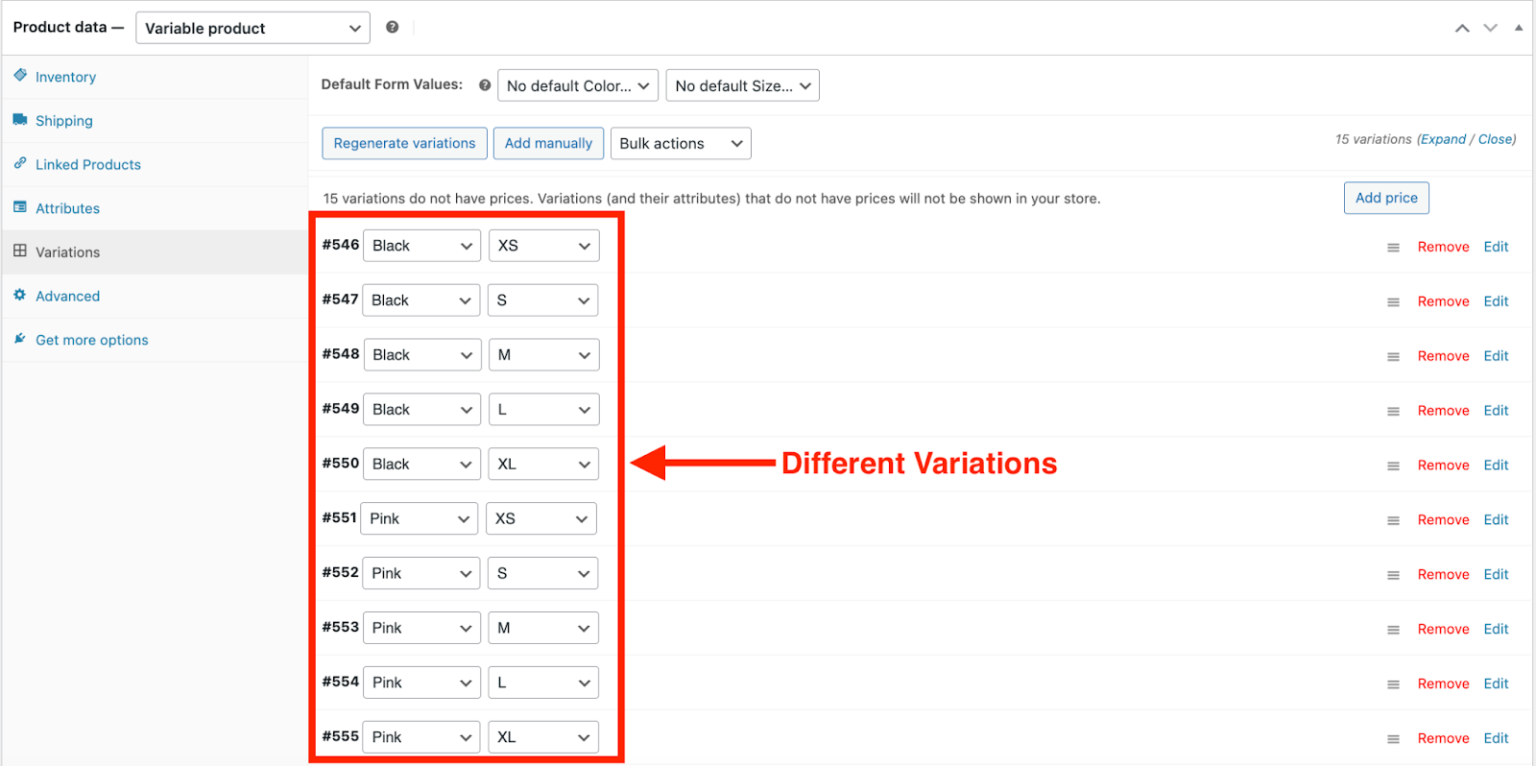Image resolution: width=1536 pixels, height=766 pixels.
Task: Open the Variable product dropdown
Action: 252,27
